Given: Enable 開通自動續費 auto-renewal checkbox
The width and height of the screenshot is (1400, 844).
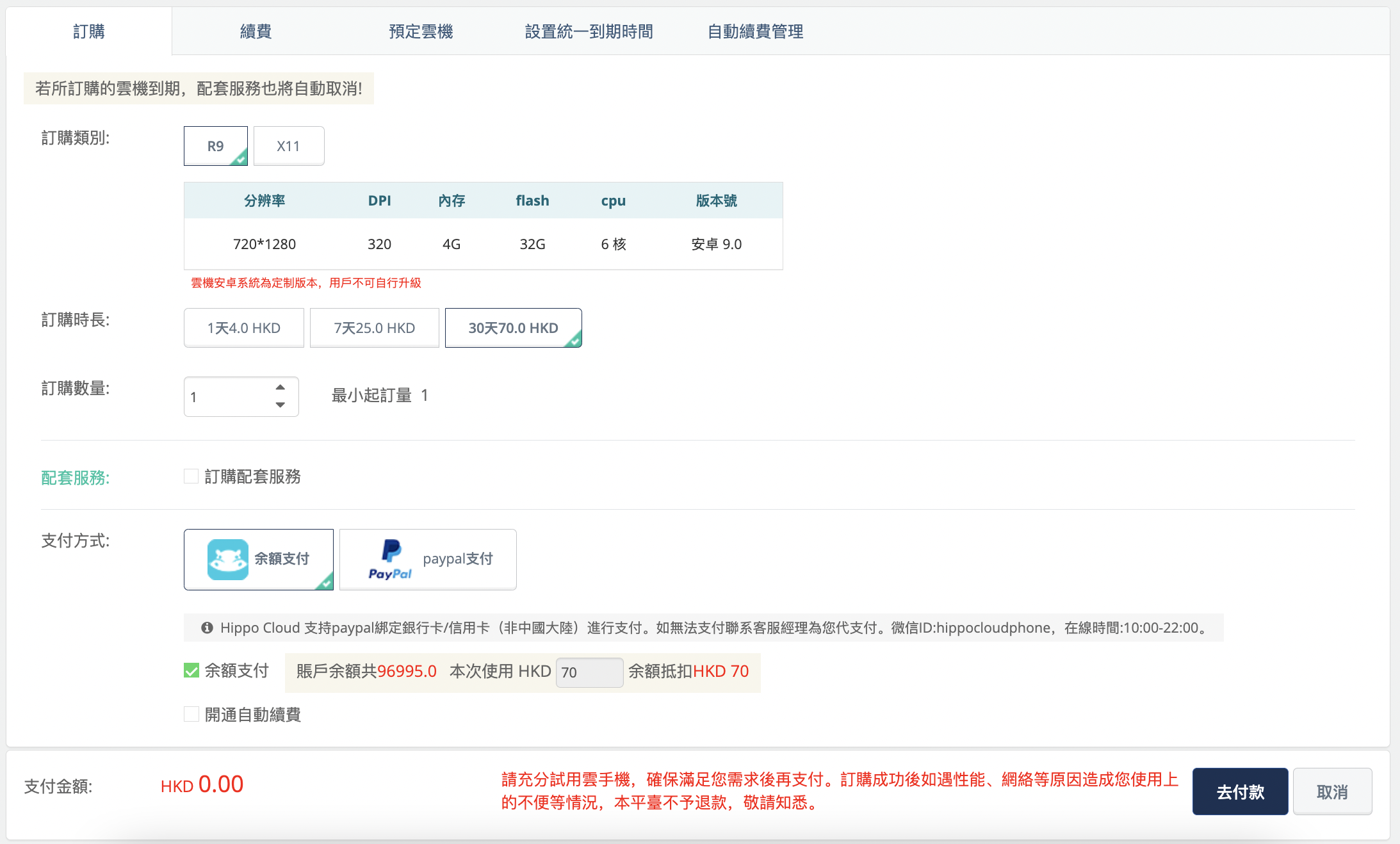Looking at the screenshot, I should coord(191,714).
